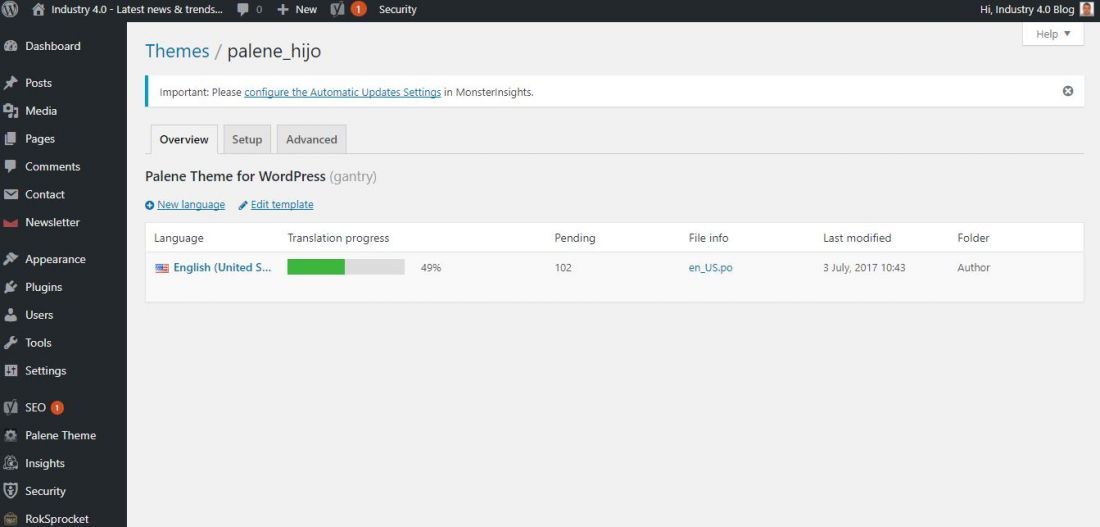Click the Themes breadcrumb link
Screen dimensions: 1100x527
(177, 51)
